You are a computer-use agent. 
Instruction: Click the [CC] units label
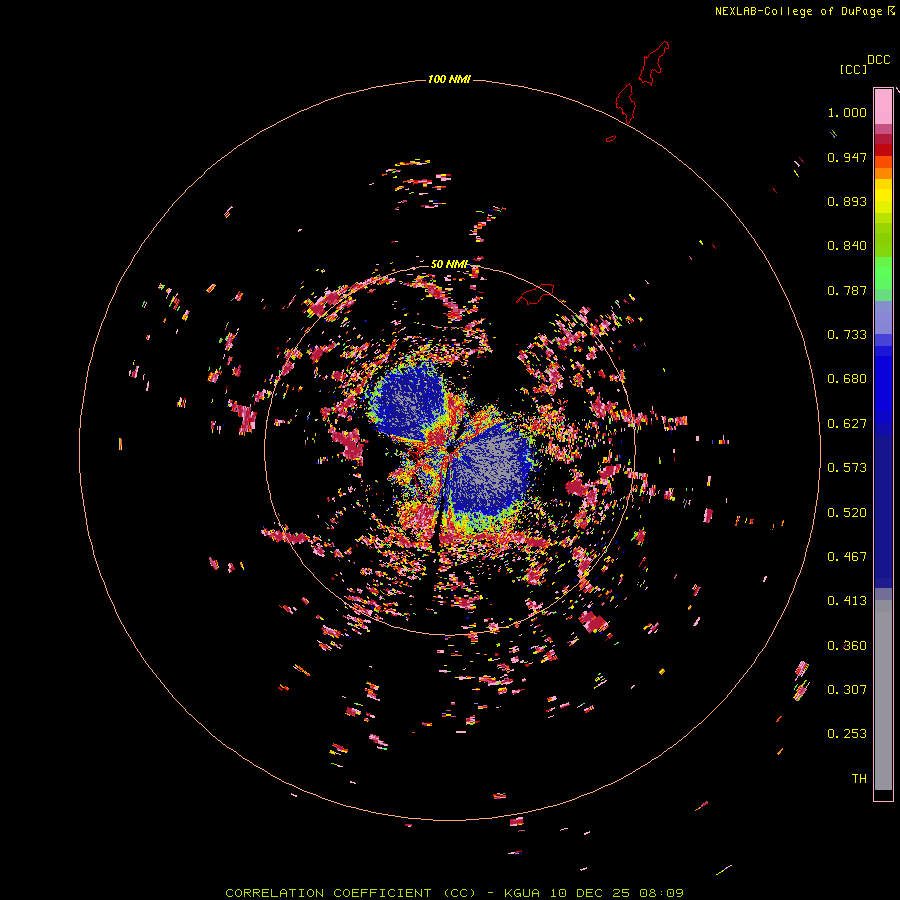(x=853, y=69)
